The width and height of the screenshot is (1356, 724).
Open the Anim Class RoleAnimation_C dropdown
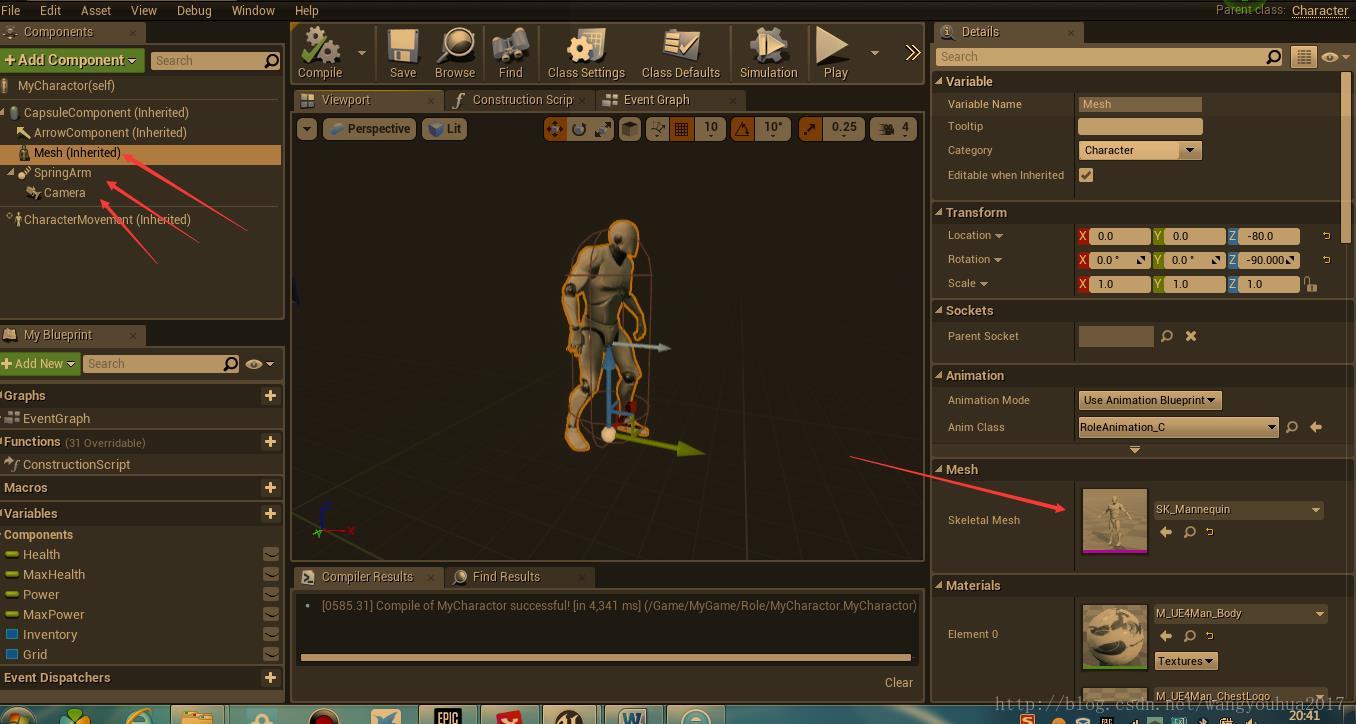click(x=1178, y=427)
